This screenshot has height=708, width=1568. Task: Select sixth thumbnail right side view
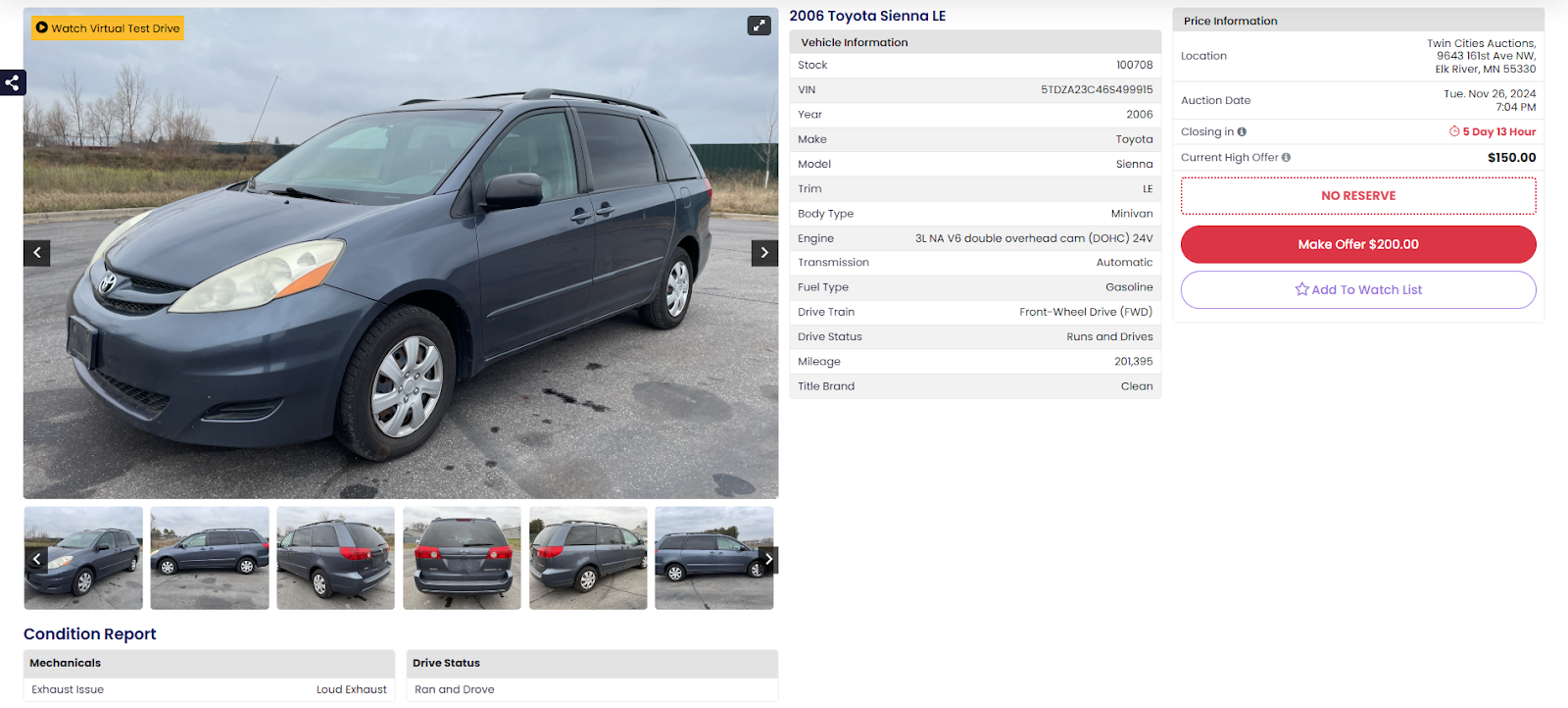(714, 558)
